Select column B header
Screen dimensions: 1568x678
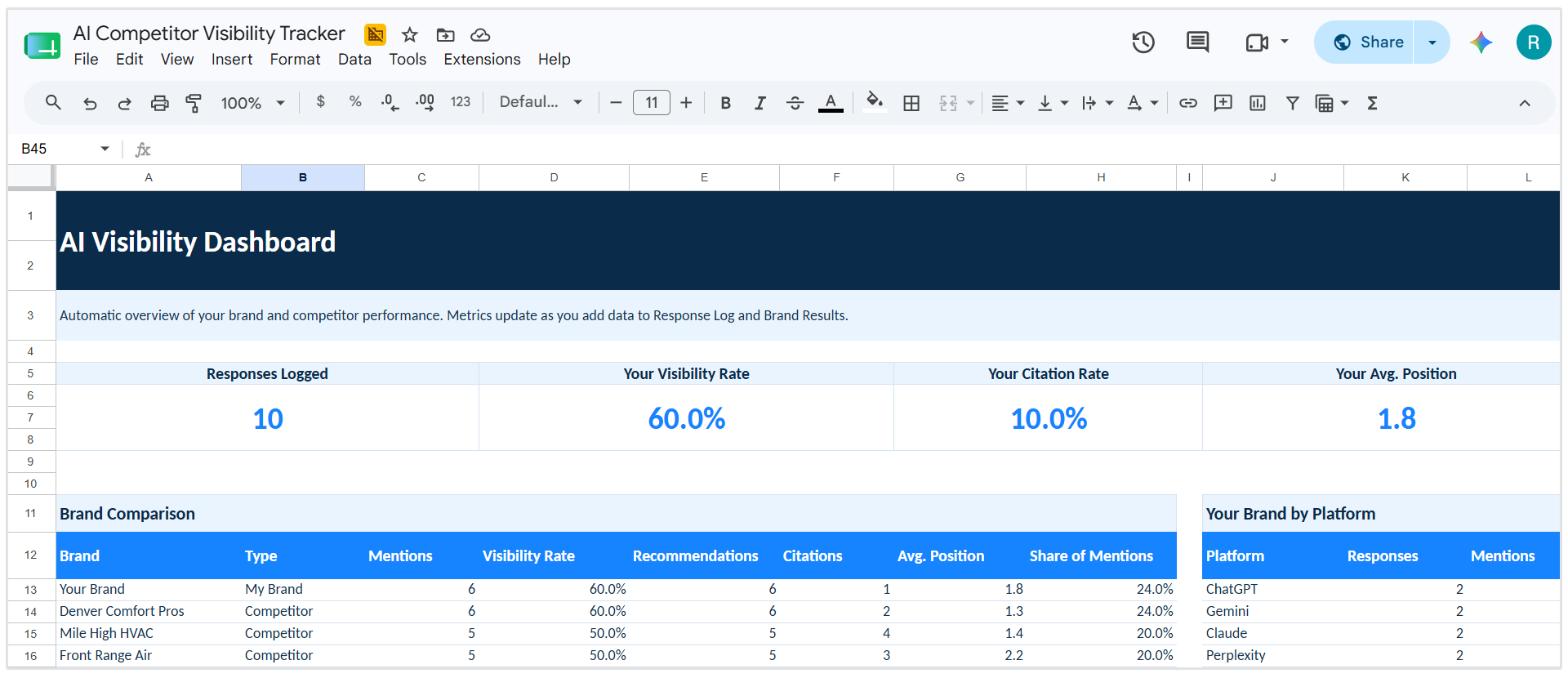pos(303,177)
